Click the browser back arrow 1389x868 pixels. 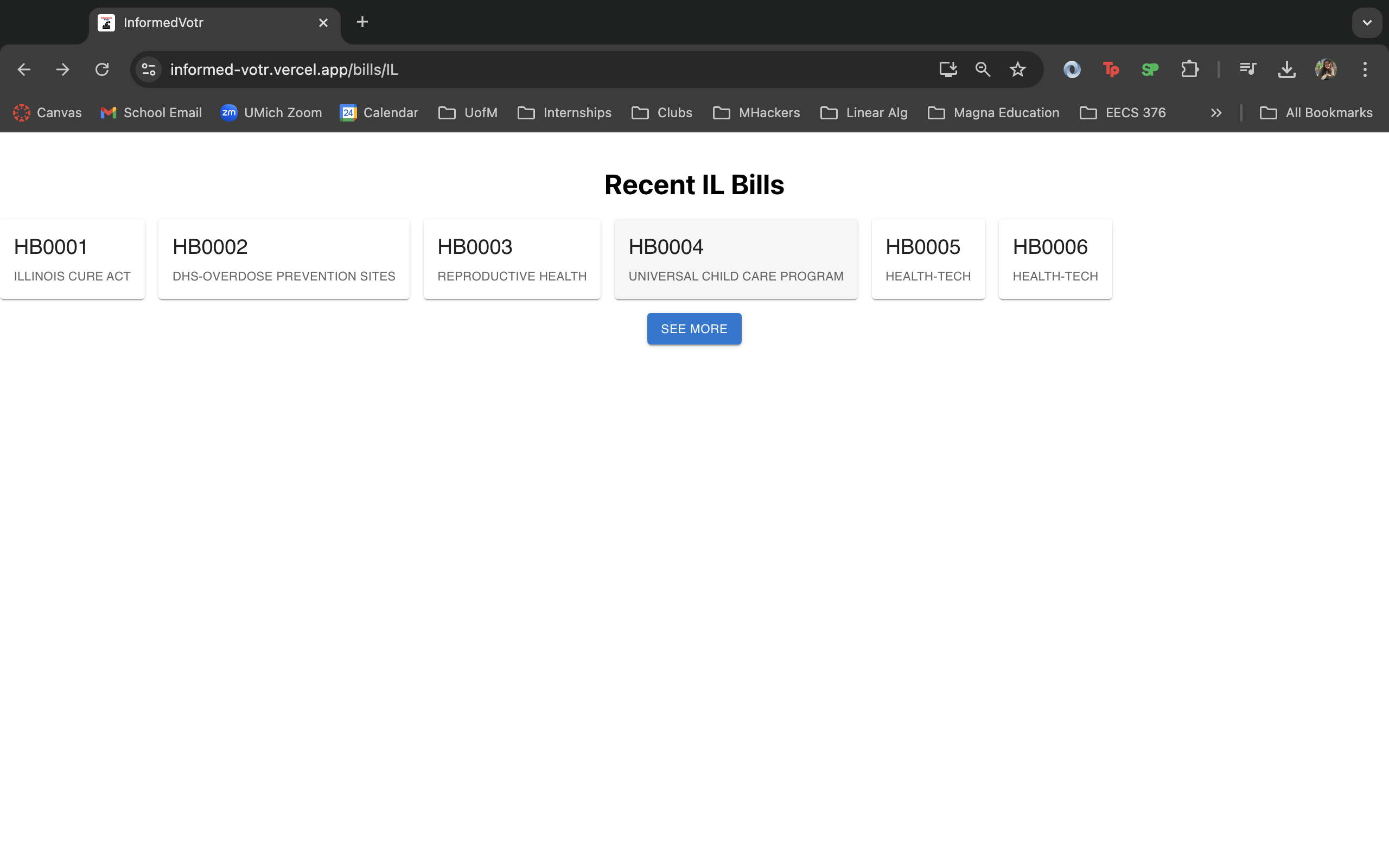coord(24,69)
